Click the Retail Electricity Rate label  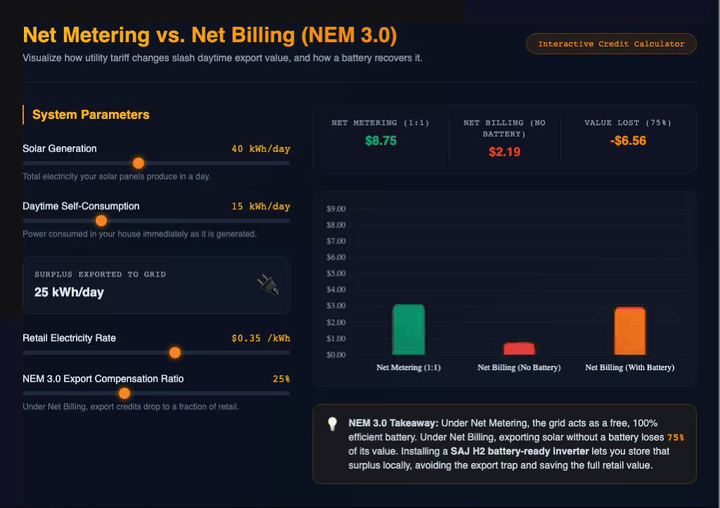69,338
